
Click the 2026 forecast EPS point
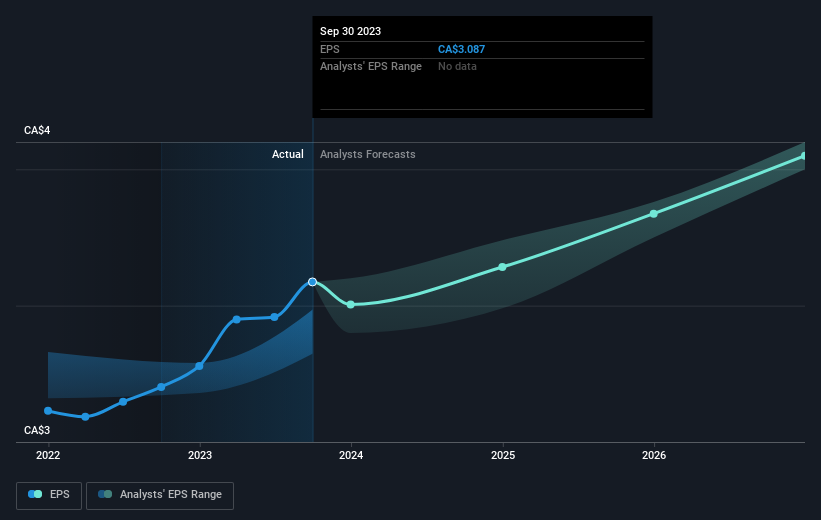coord(653,214)
